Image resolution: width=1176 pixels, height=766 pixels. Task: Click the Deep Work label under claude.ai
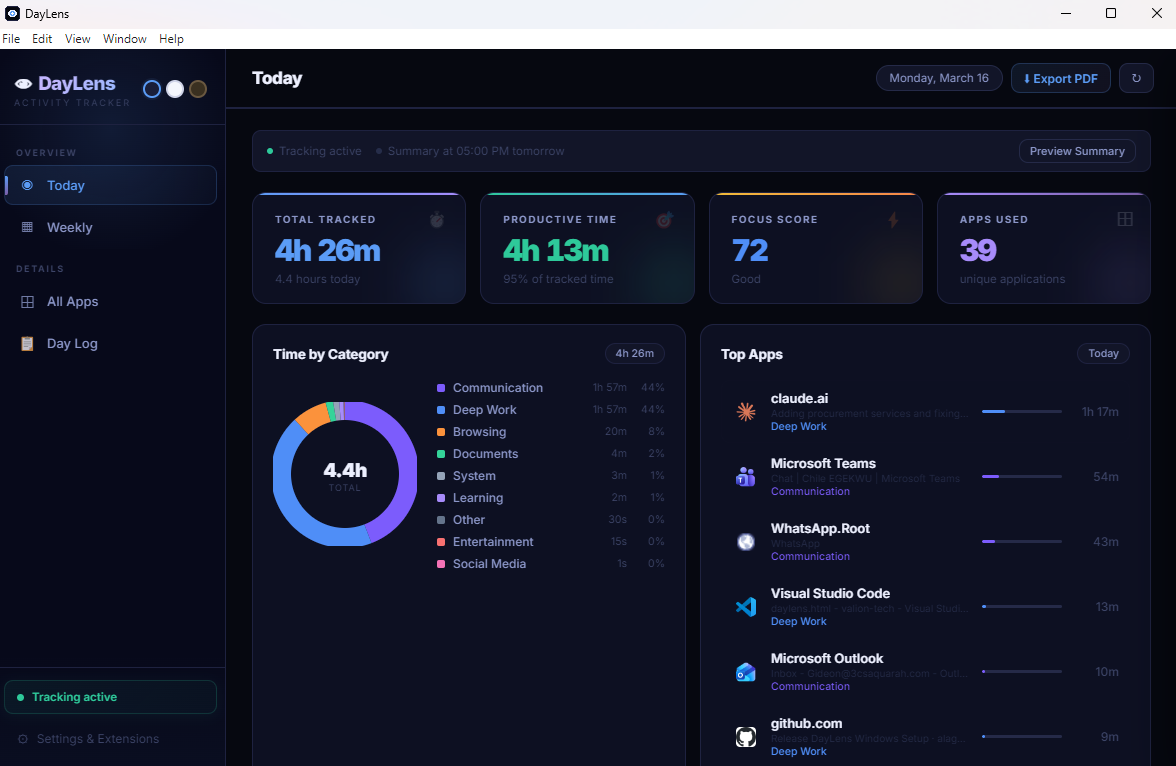click(x=798, y=426)
